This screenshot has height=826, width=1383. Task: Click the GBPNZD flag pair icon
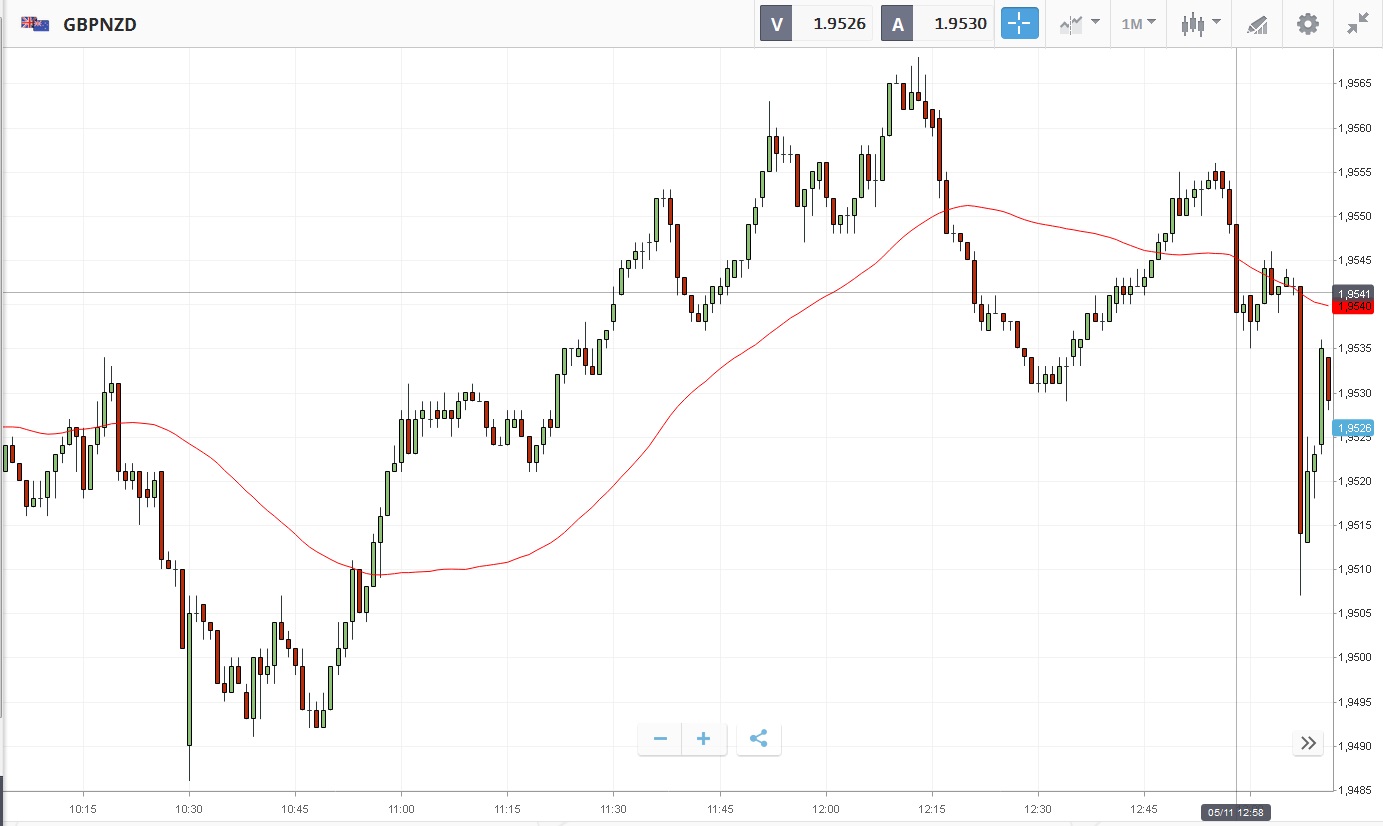click(x=36, y=24)
